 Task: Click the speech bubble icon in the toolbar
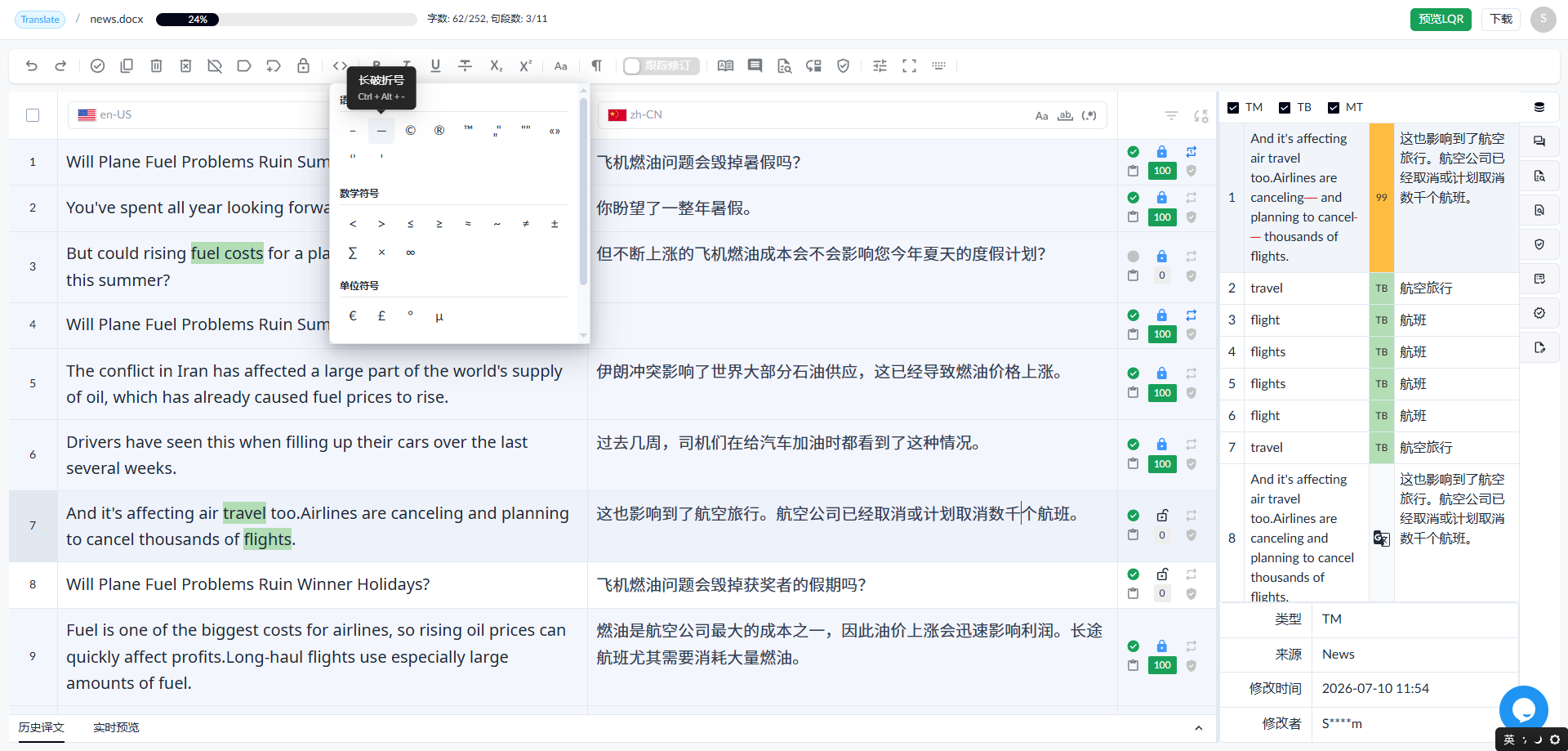[755, 66]
